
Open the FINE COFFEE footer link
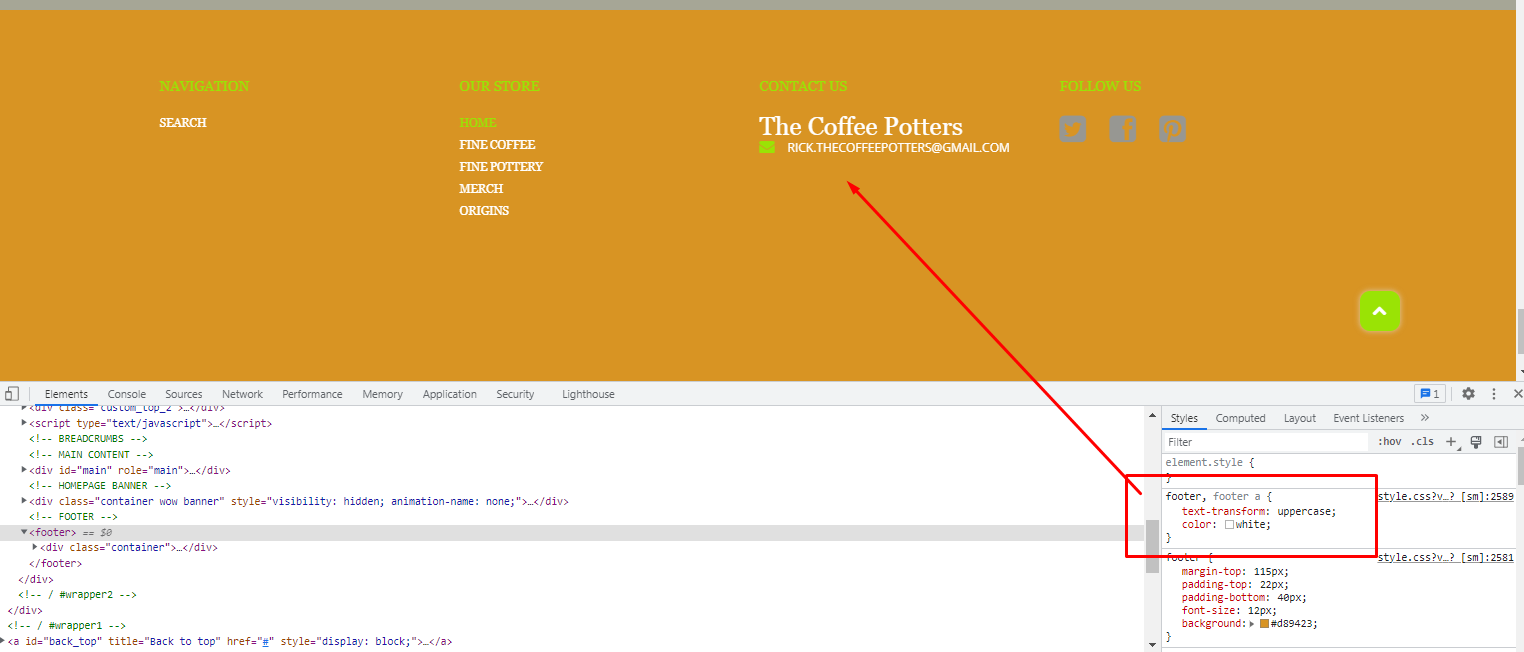[497, 145]
